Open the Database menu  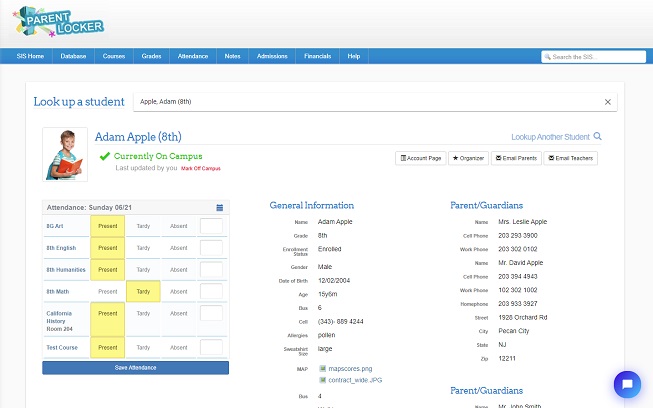(73, 57)
